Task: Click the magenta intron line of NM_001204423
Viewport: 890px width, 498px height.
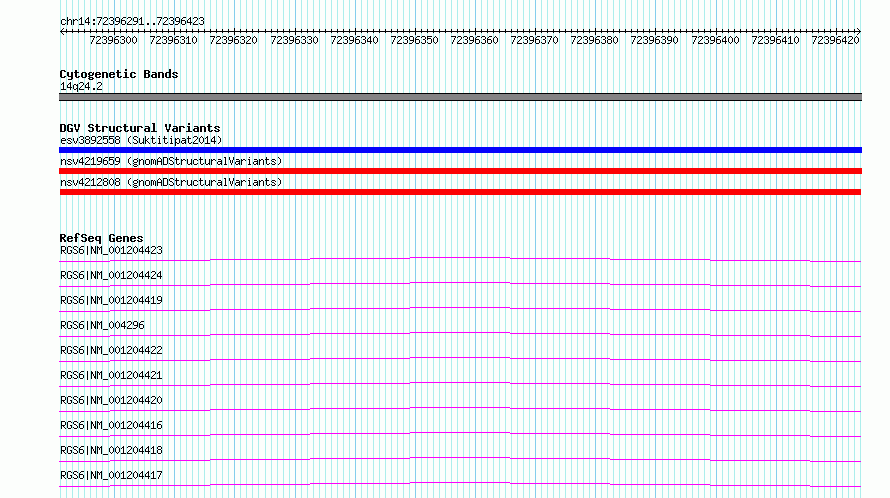Action: coord(460,258)
